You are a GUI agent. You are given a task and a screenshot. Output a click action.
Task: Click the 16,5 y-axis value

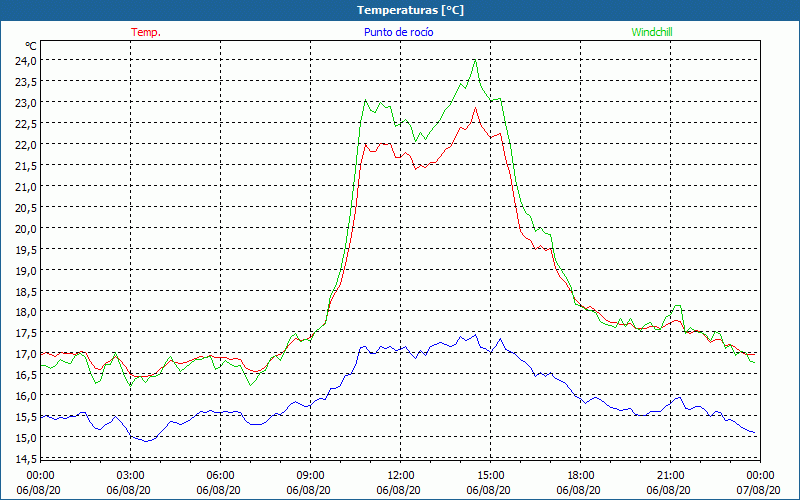[x=26, y=374]
